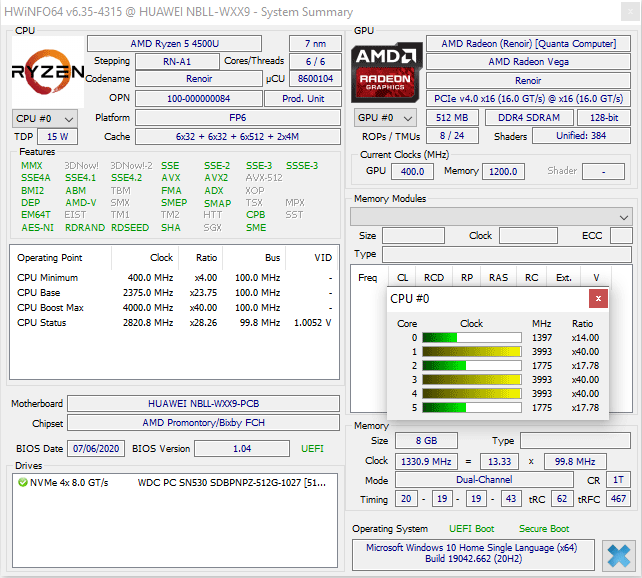Screen dimensions: 642x578
Task: Click Core 0 clock bar
Action: point(472,338)
